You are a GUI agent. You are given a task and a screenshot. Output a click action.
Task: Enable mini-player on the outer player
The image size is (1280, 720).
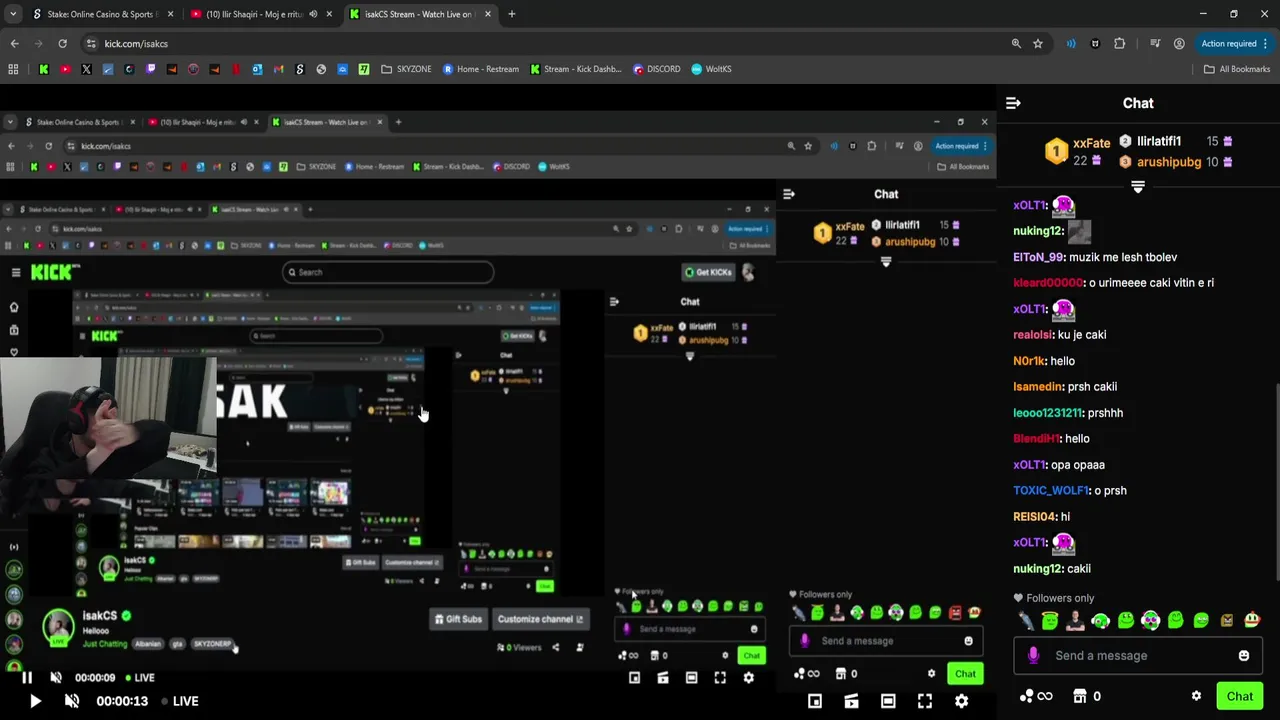pos(815,701)
